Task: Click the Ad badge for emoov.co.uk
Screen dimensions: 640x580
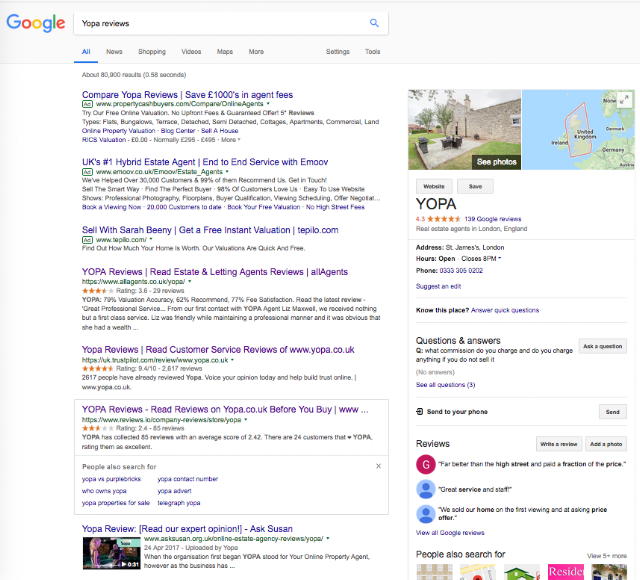Action: 87,172
